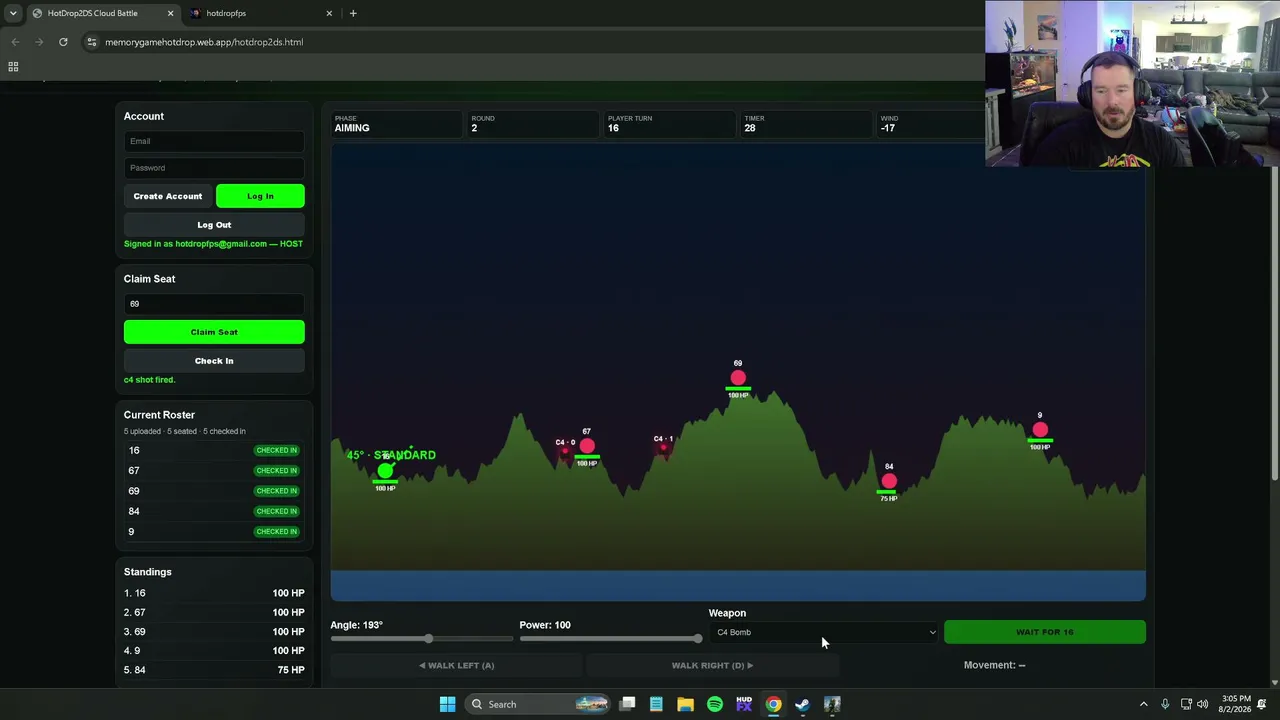The image size is (1280, 720).
Task: Open Steam from the taskbar
Action: (x=802, y=704)
